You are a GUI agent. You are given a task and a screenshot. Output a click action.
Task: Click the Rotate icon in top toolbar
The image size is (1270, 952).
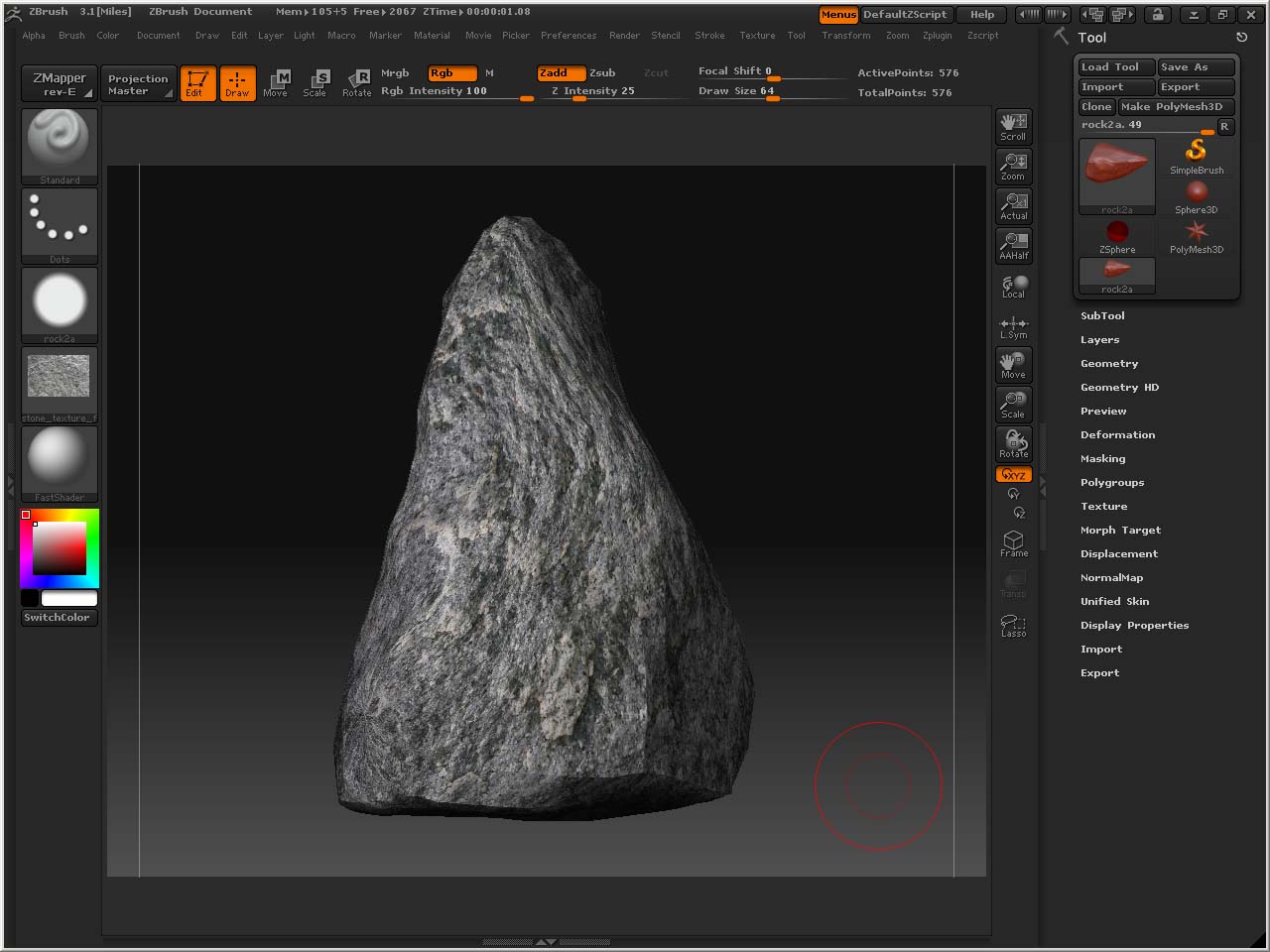(x=356, y=83)
